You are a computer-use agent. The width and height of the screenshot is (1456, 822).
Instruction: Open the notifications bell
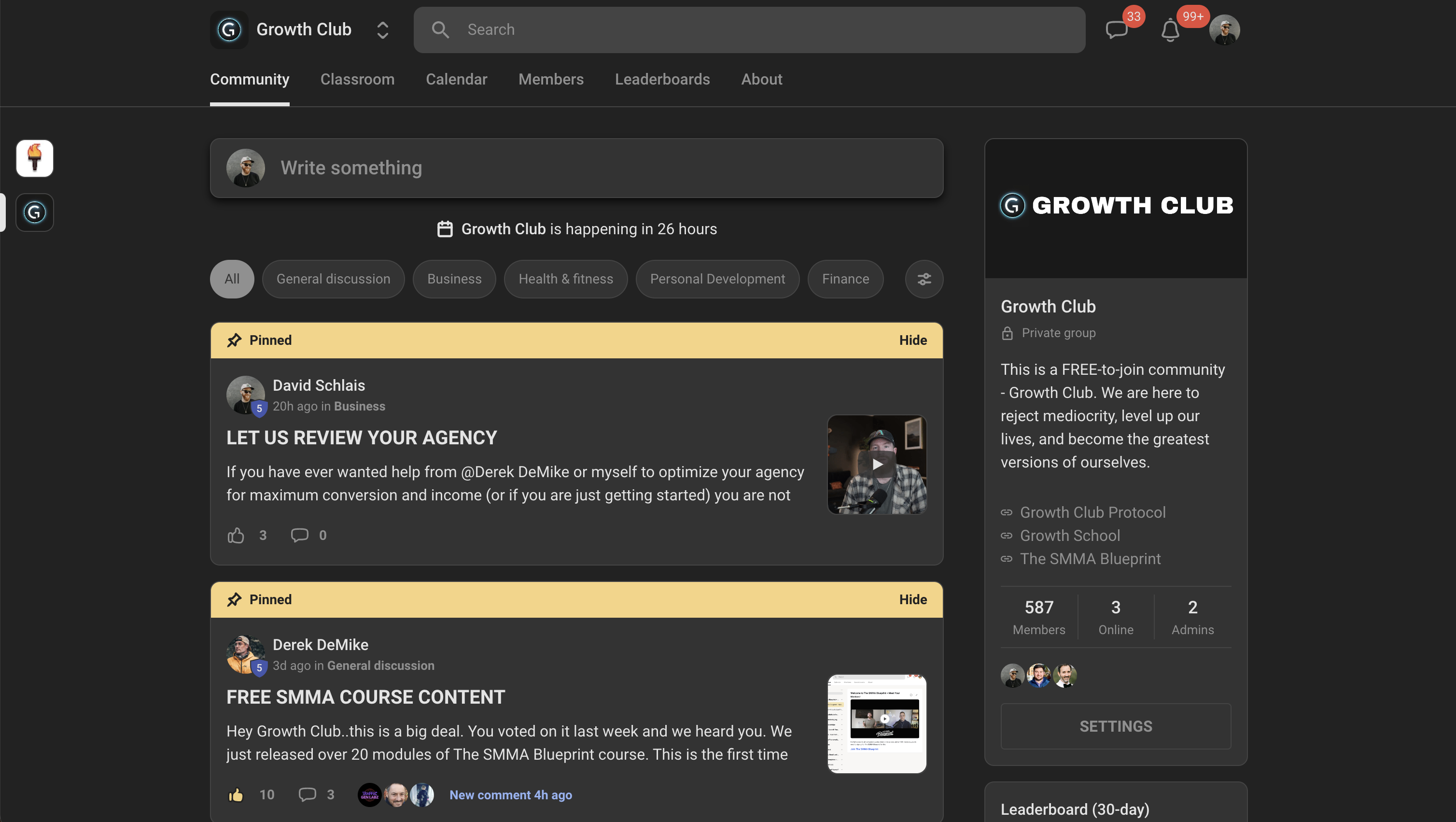[x=1170, y=30]
